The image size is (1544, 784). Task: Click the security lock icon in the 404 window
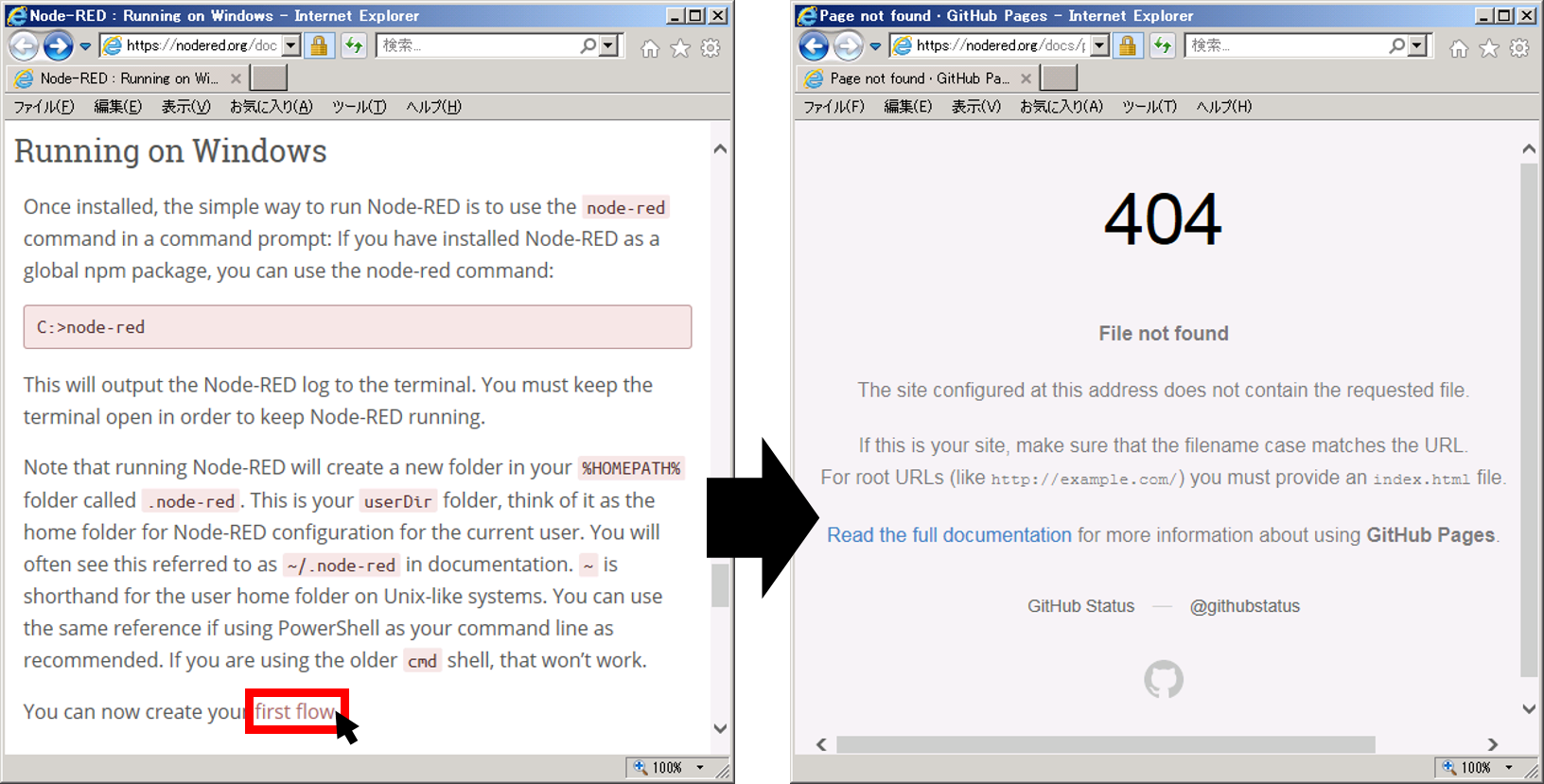1128,45
